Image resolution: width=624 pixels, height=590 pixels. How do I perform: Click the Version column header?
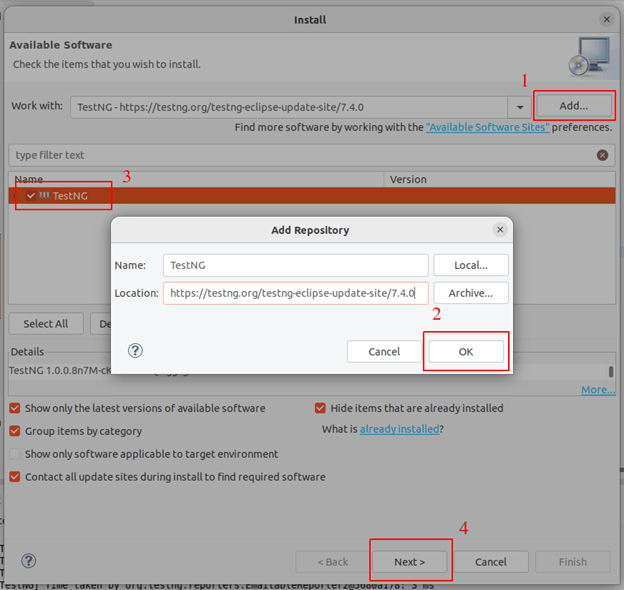click(x=499, y=179)
